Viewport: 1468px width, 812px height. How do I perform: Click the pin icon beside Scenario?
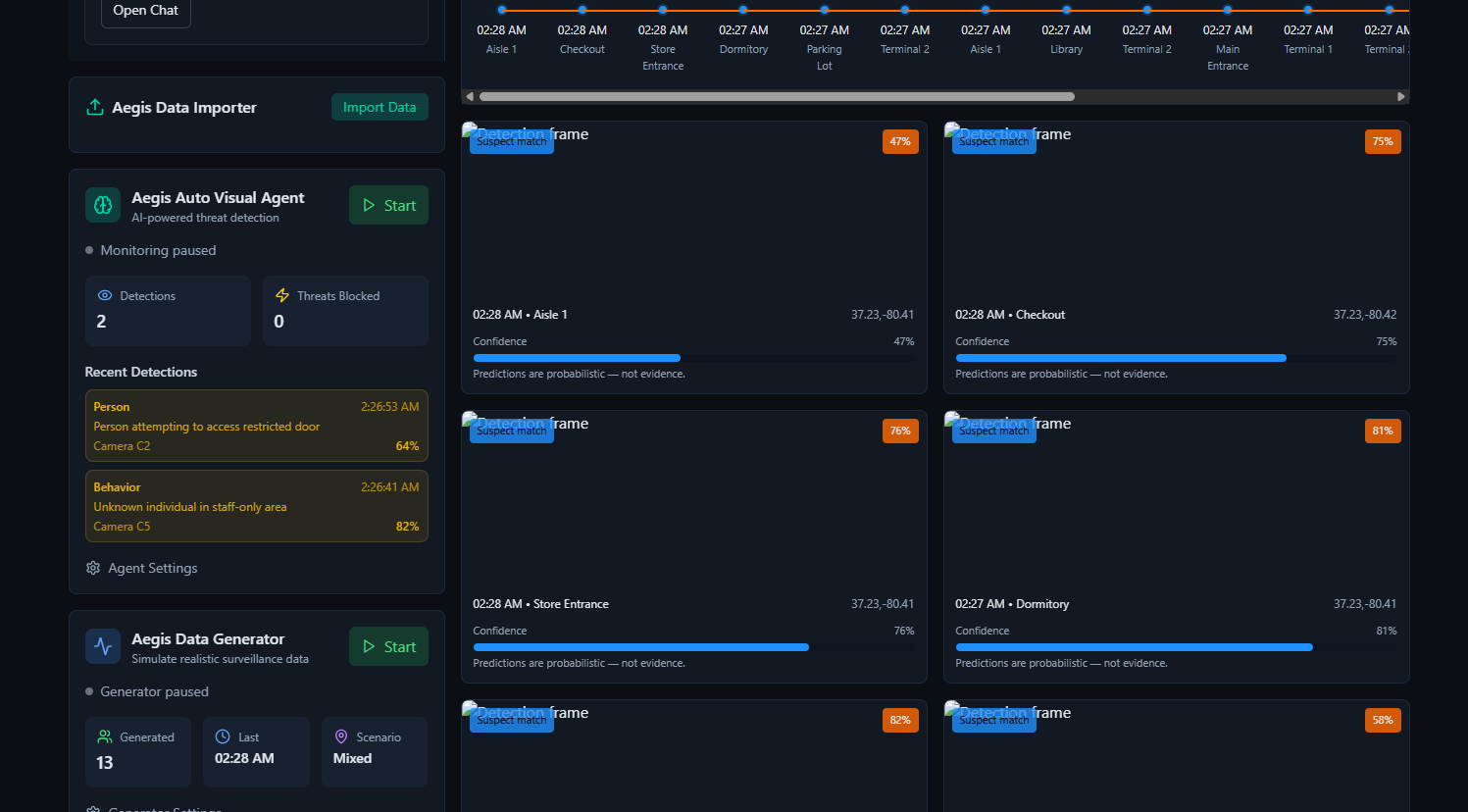coord(341,736)
